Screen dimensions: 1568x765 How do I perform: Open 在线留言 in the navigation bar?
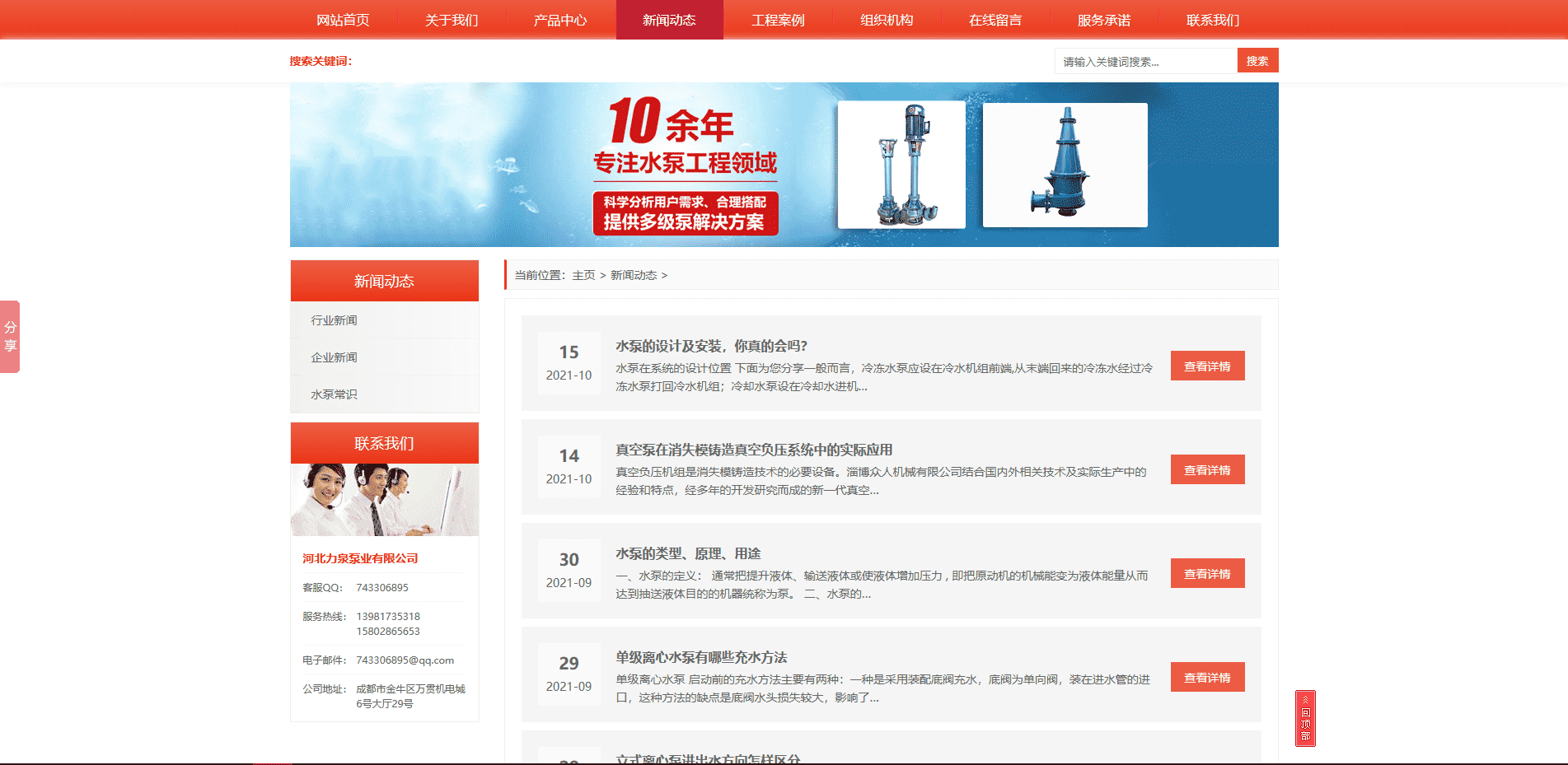pos(995,20)
